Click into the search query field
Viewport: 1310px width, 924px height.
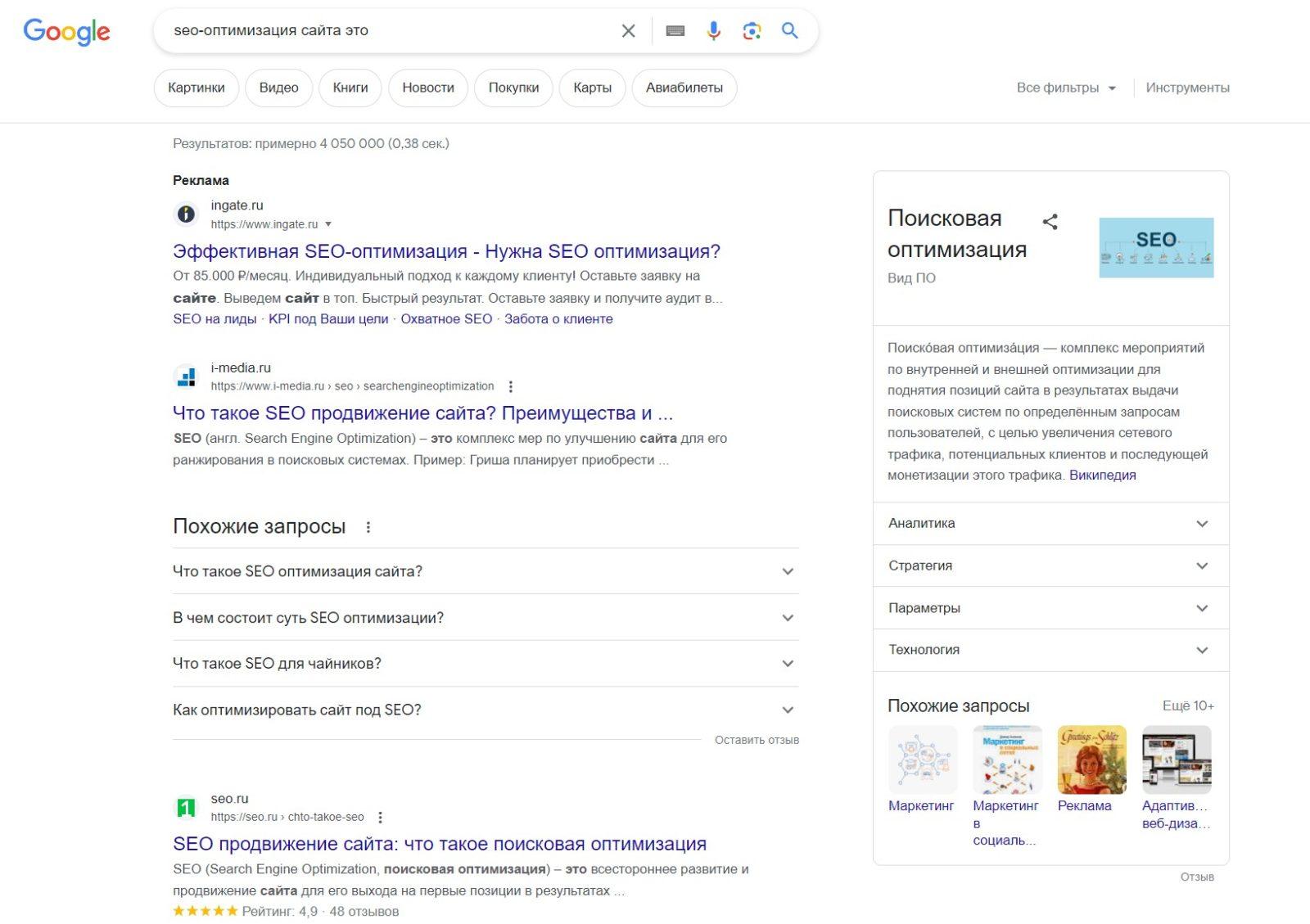click(389, 31)
